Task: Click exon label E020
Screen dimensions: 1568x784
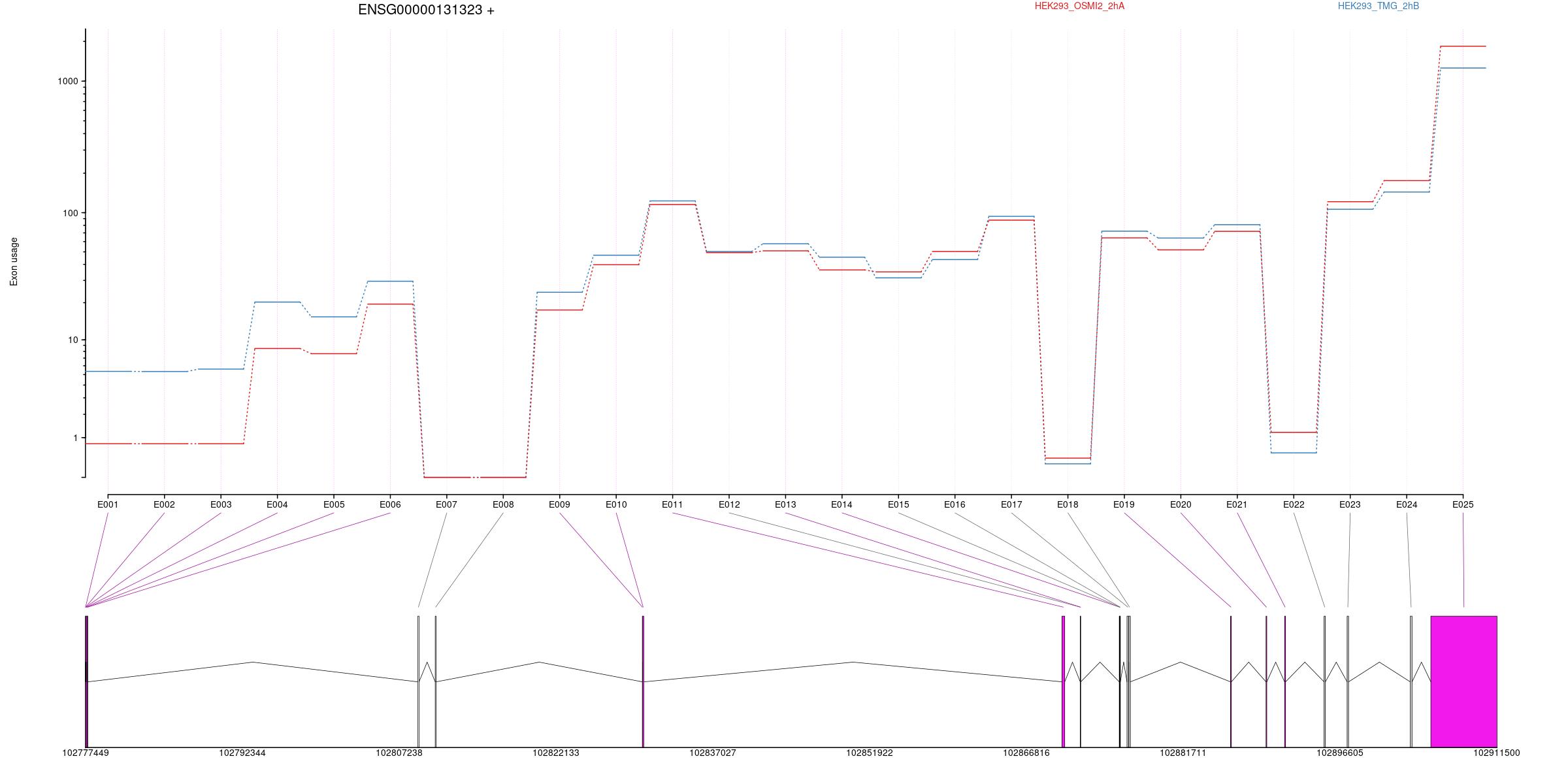Action: coord(1181,504)
